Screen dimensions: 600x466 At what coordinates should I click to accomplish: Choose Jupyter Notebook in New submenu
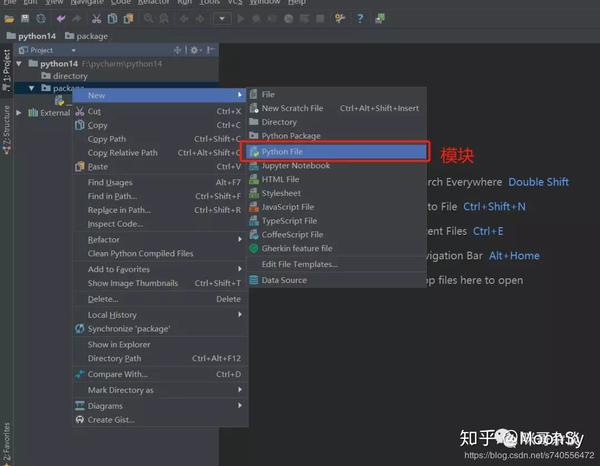(x=336, y=166)
